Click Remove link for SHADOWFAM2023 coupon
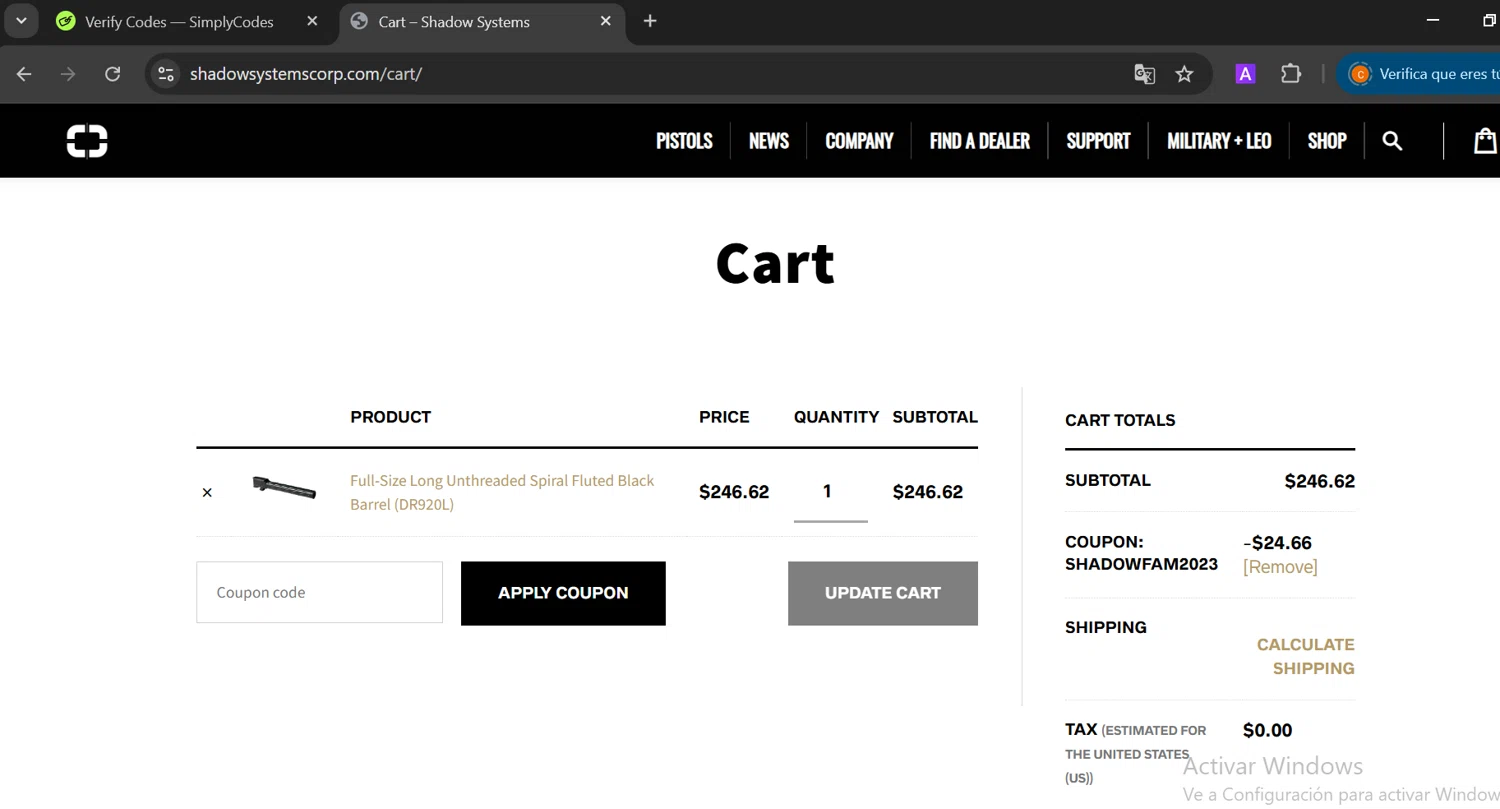This screenshot has height=809, width=1500. coord(1280,567)
